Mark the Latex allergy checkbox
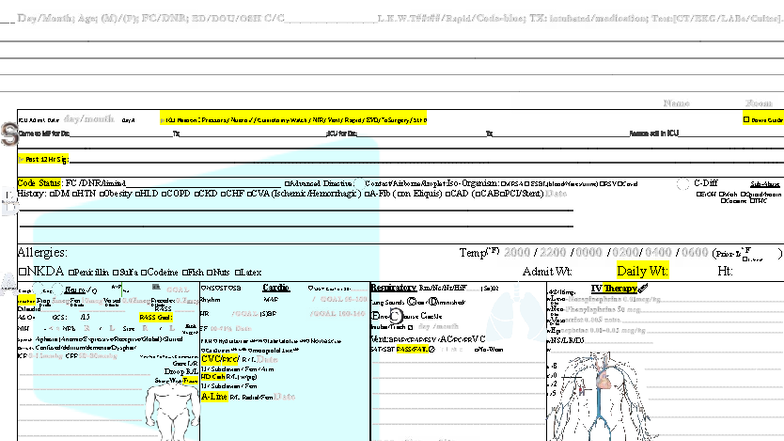 (238, 273)
